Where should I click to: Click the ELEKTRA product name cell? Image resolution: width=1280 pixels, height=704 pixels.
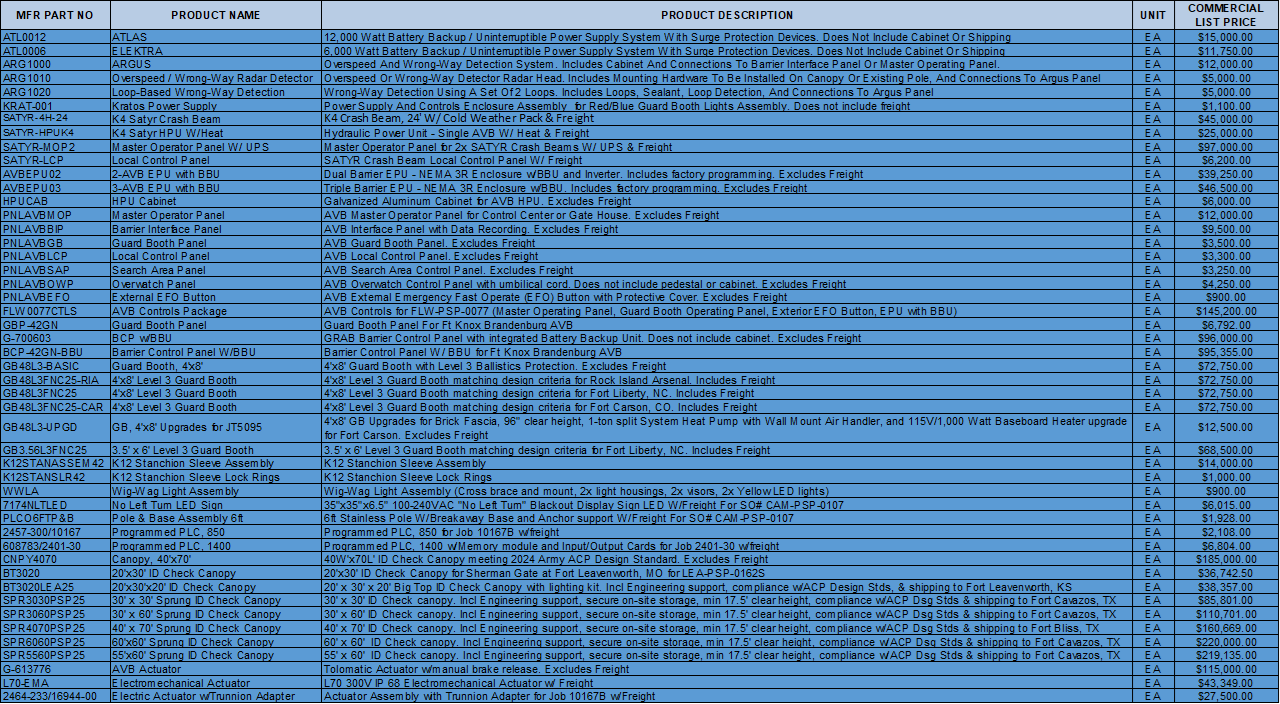pos(215,50)
